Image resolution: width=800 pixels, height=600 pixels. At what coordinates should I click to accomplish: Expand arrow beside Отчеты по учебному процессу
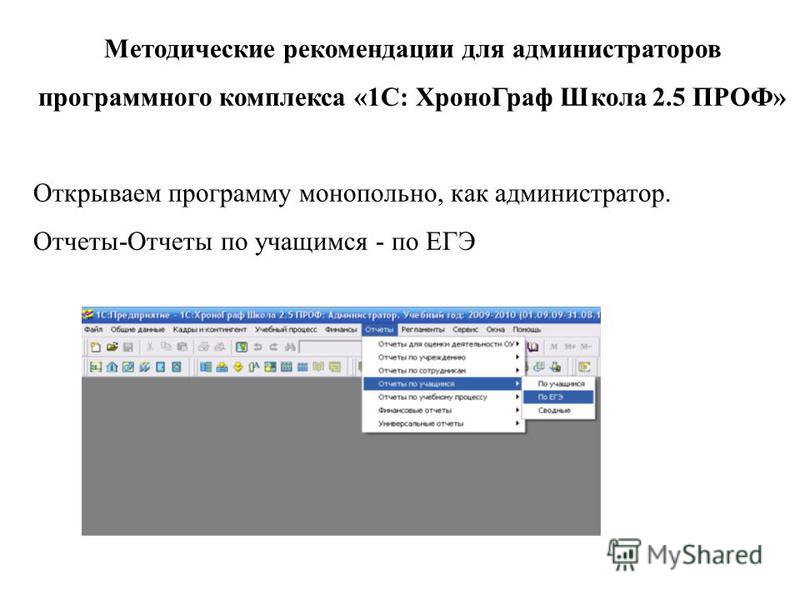tap(518, 397)
